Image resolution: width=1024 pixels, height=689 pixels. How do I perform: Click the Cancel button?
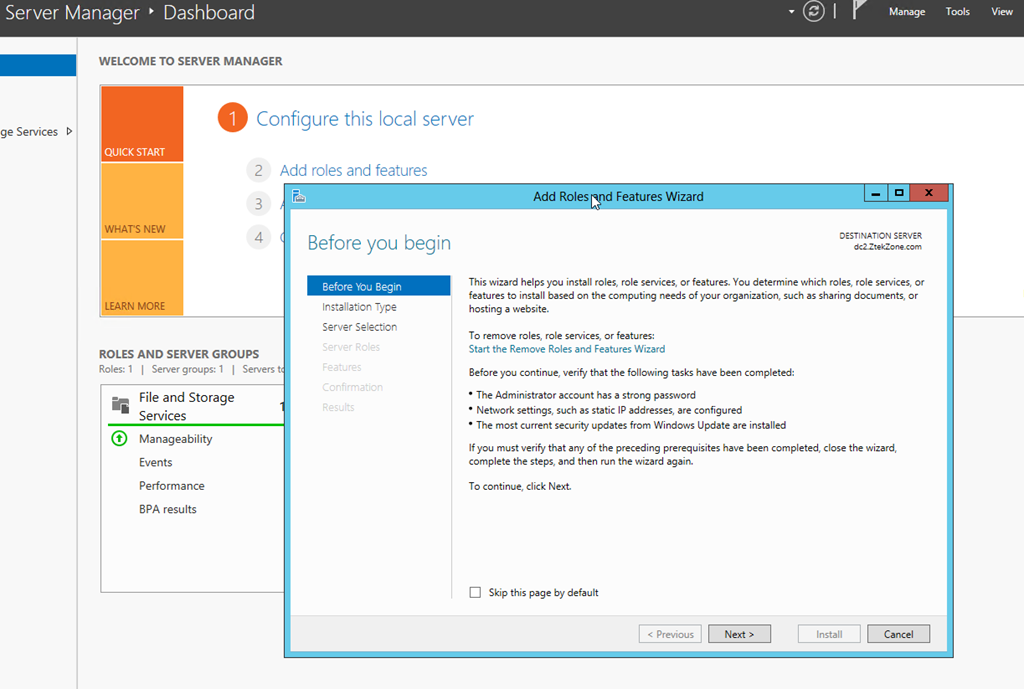click(x=899, y=634)
